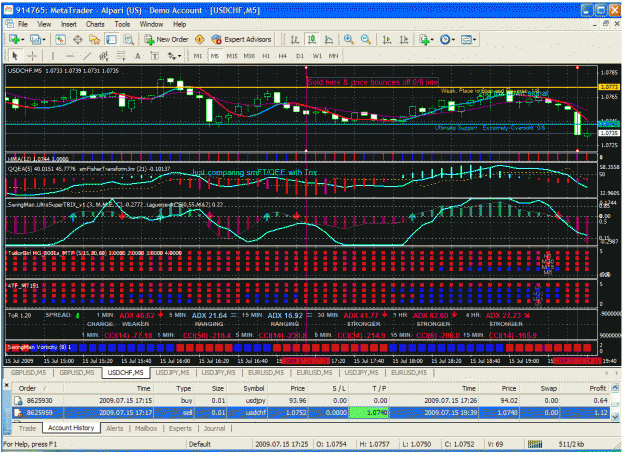Open the Templates icon
The image size is (625, 452).
[x=466, y=39]
